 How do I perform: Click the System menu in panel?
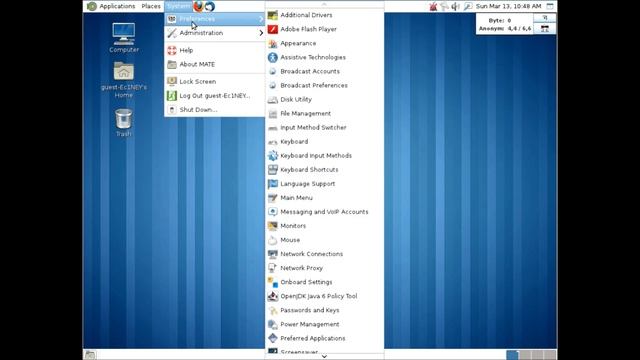tap(178, 6)
